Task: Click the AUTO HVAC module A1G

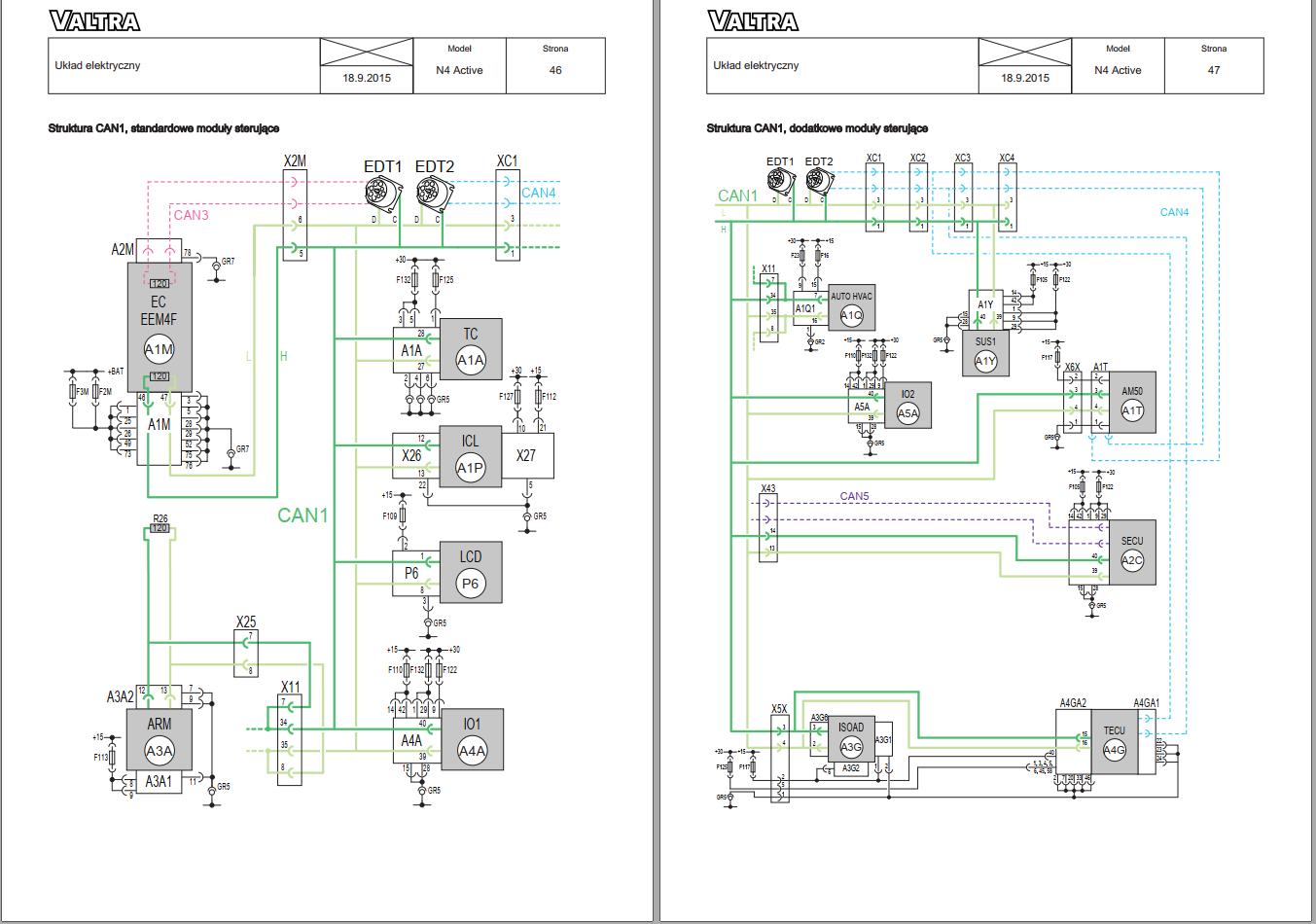Action: (x=853, y=309)
